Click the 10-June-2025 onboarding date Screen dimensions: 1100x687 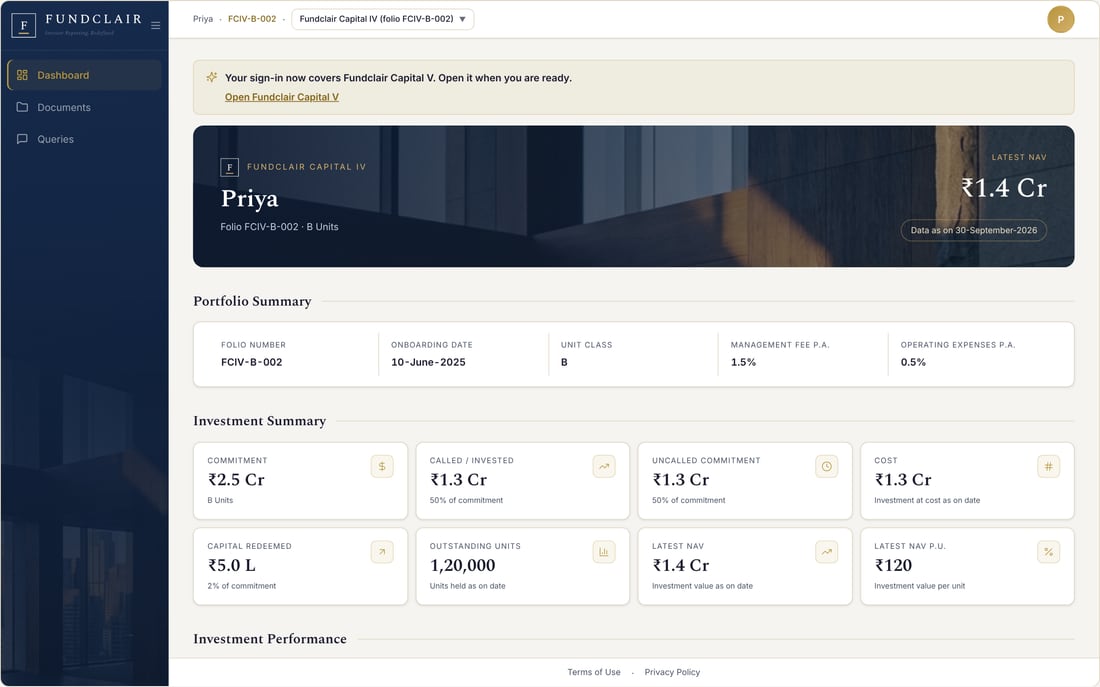click(428, 362)
